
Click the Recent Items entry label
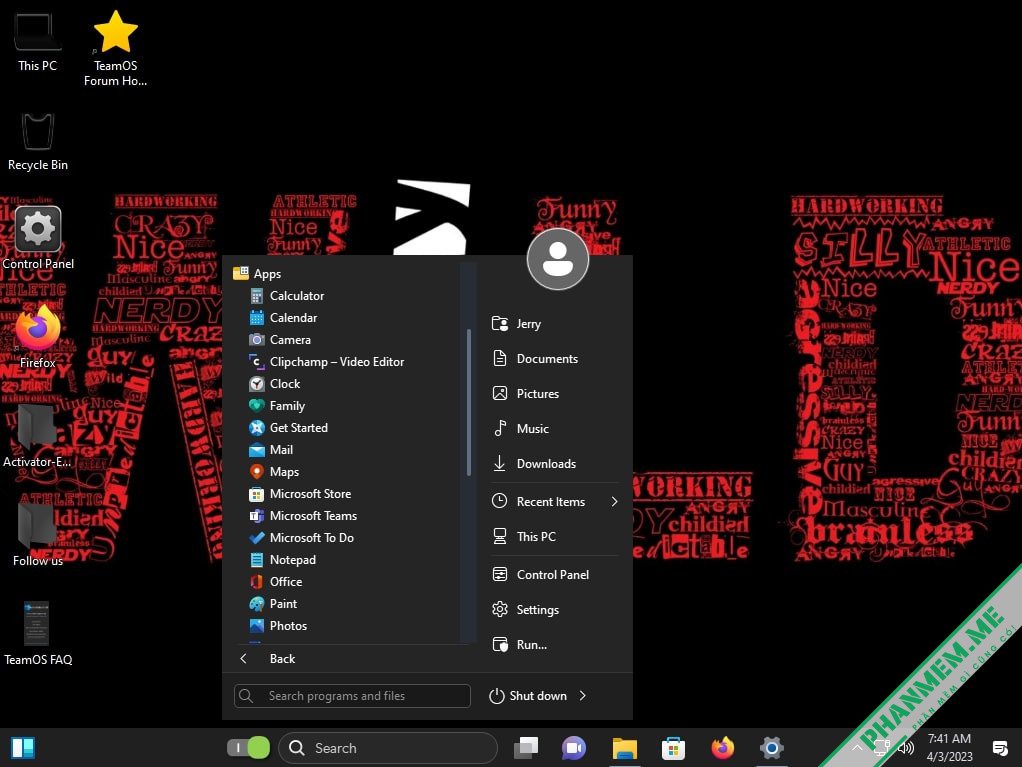pyautogui.click(x=551, y=502)
